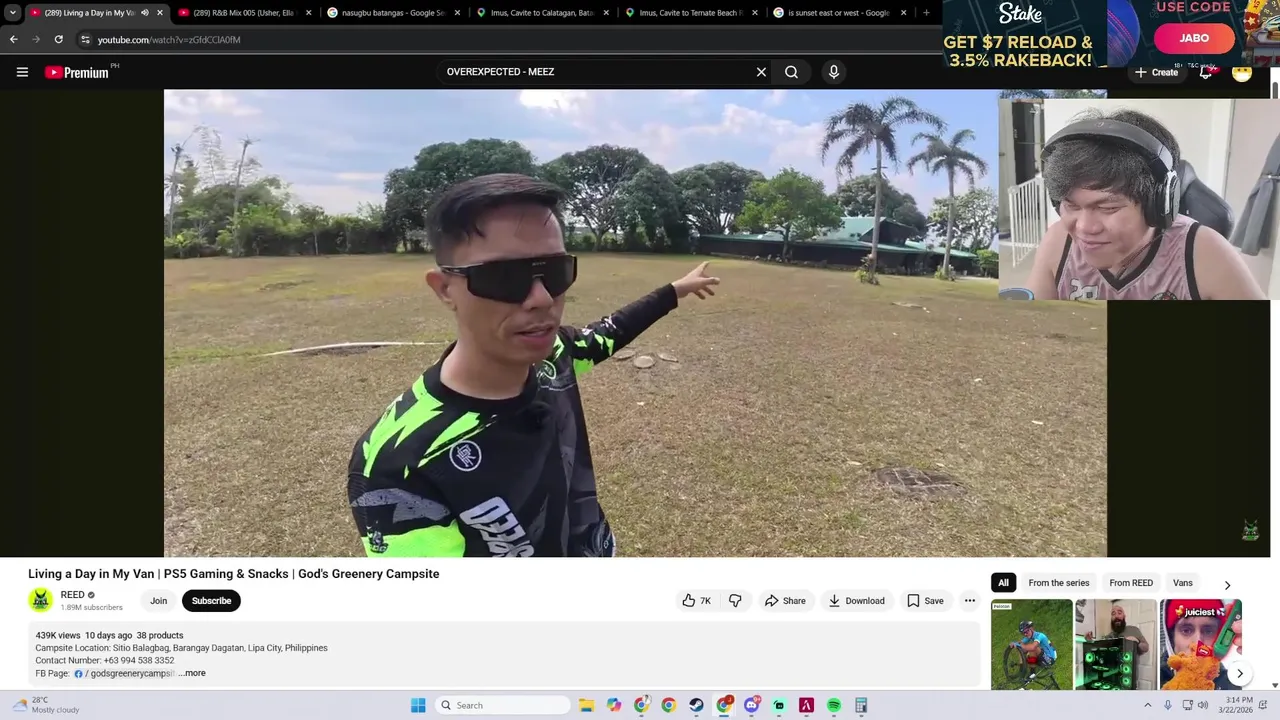Viewport: 1280px width, 720px height.
Task: Click the JABO promo code button
Action: pos(1194,38)
